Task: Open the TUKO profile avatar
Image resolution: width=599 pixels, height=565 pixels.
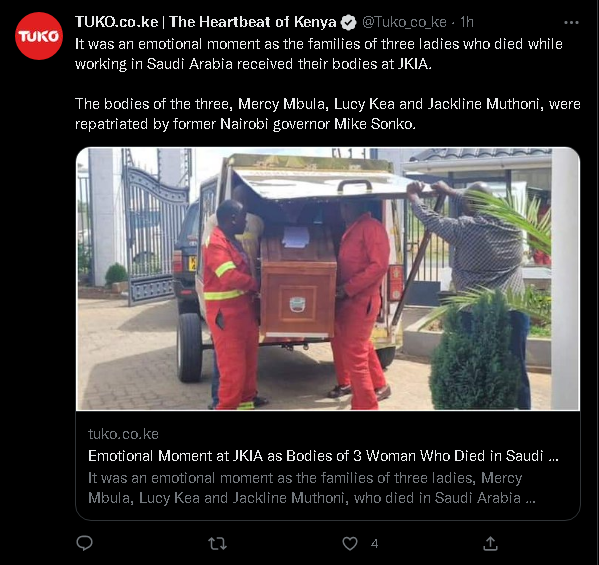Action: (39, 36)
